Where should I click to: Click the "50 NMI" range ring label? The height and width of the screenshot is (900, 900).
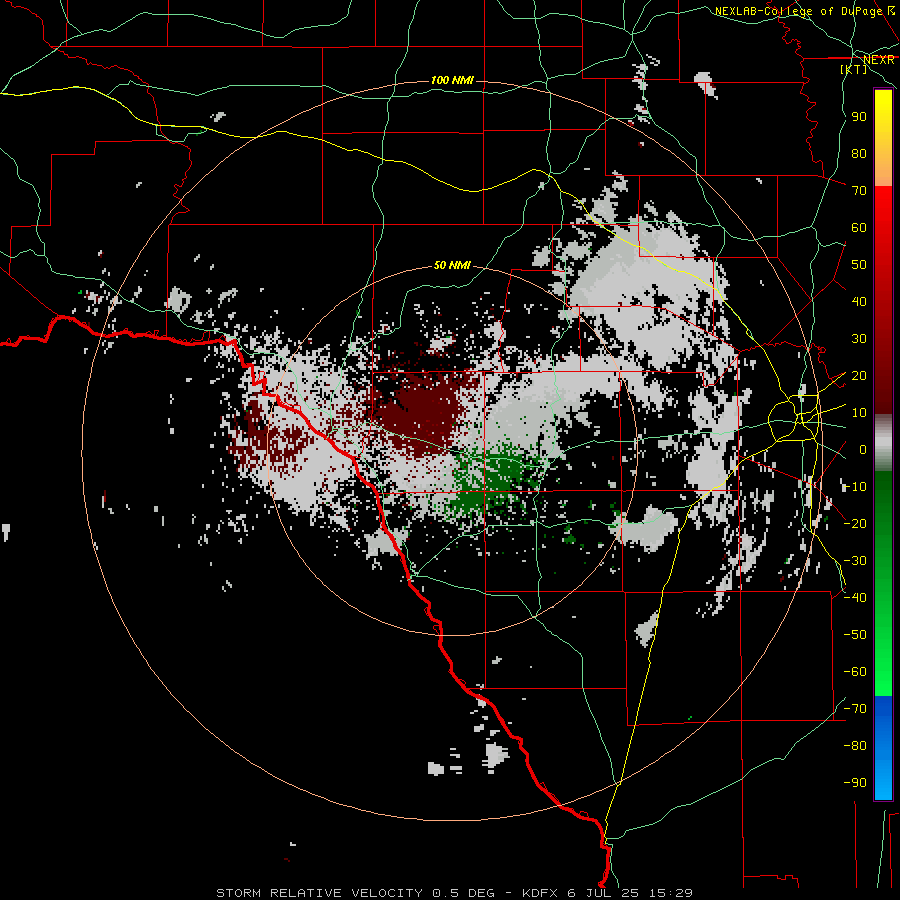pyautogui.click(x=452, y=265)
